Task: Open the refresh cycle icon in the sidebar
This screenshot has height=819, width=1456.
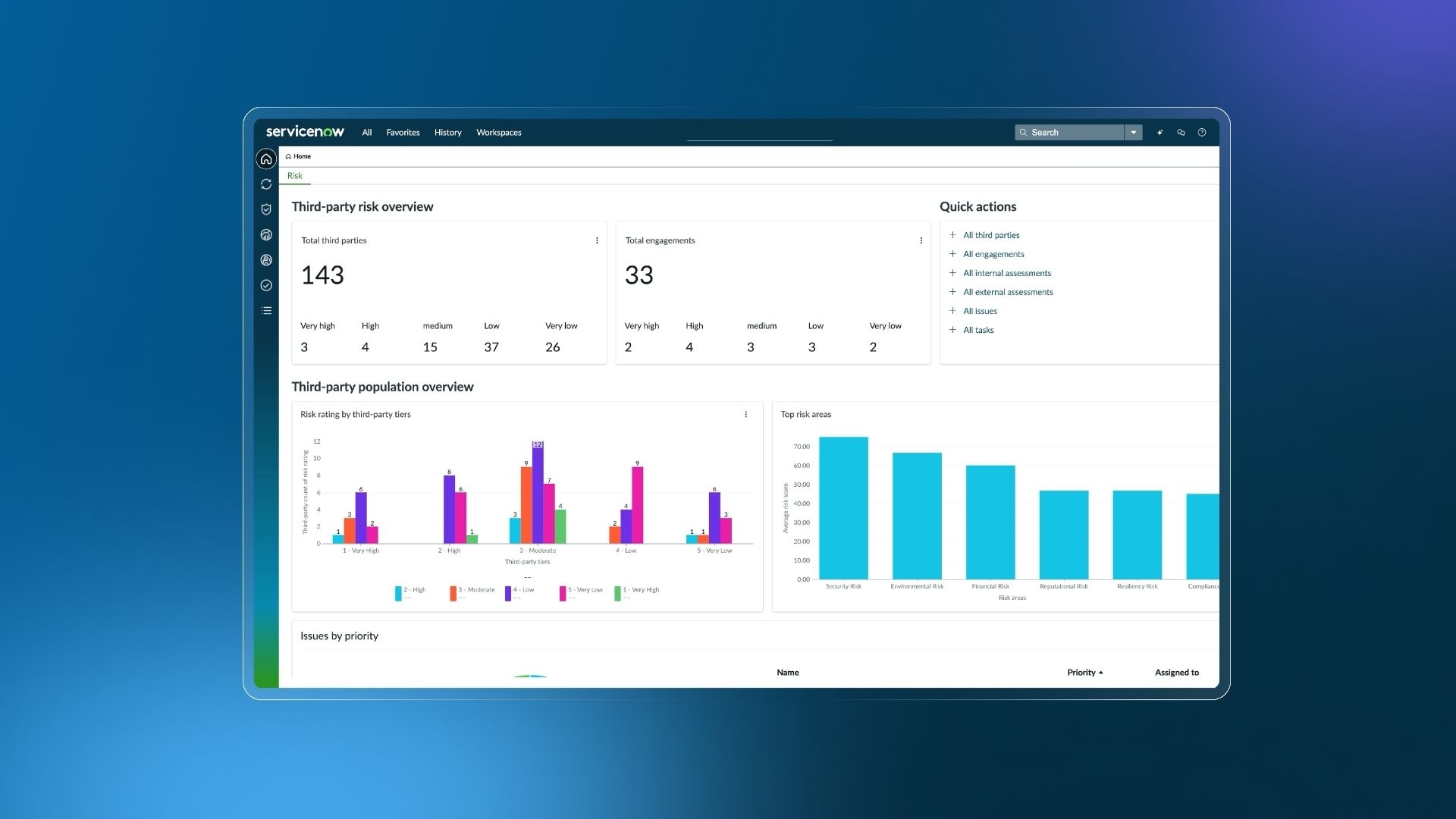Action: [x=266, y=184]
